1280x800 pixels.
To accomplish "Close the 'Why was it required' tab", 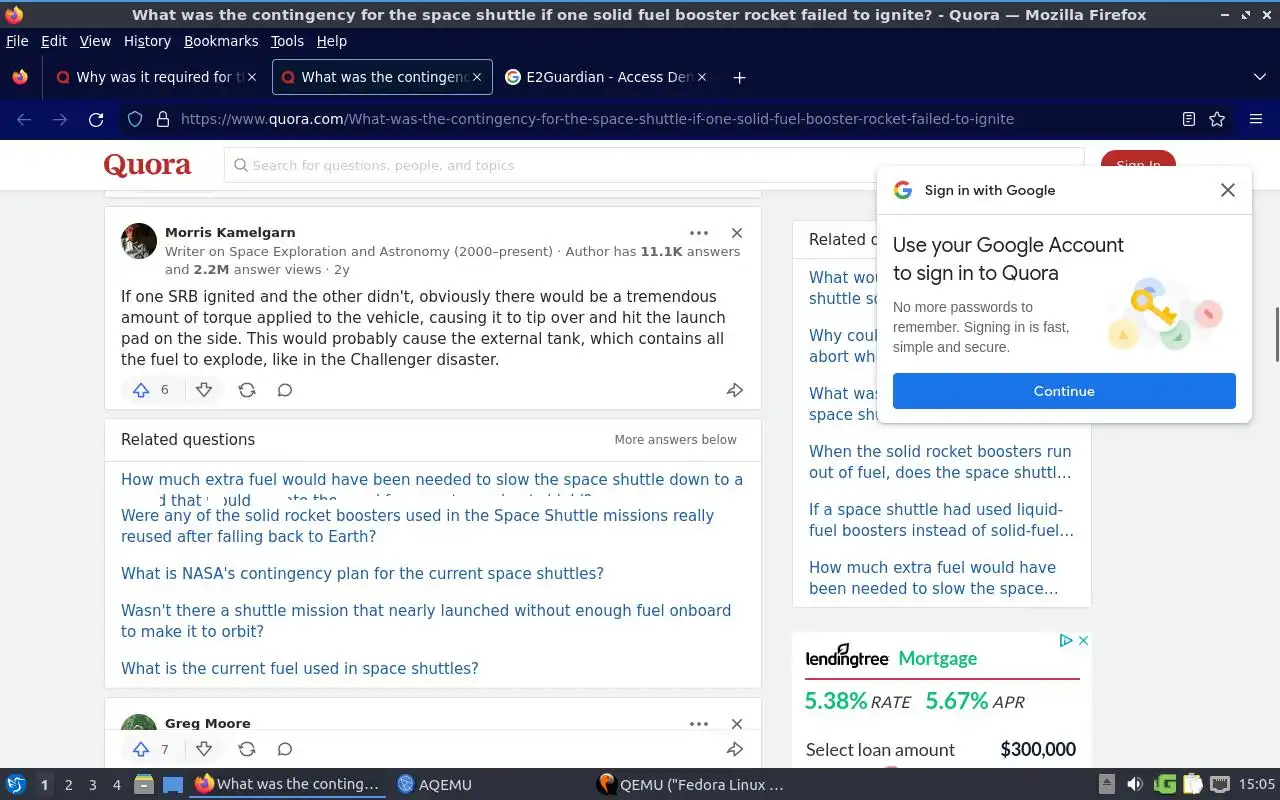I will [x=252, y=77].
